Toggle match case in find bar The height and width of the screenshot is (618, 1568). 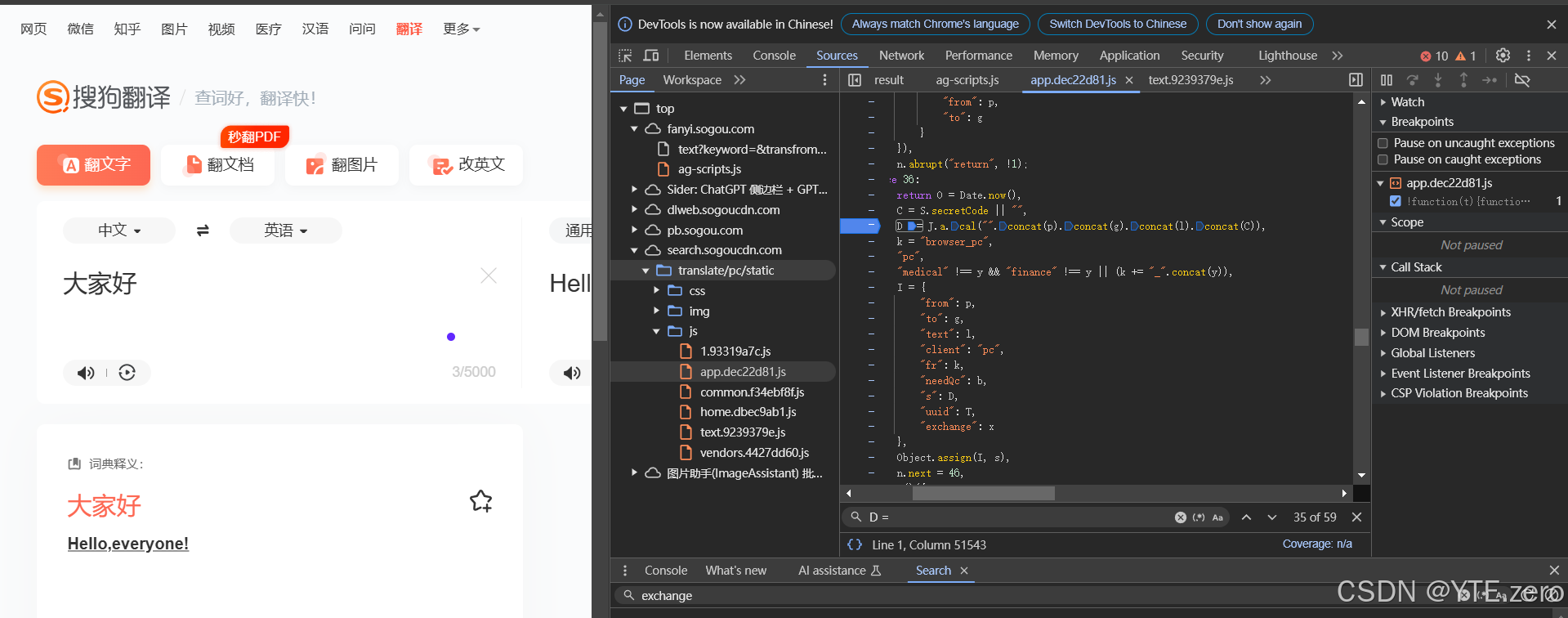click(x=1217, y=517)
